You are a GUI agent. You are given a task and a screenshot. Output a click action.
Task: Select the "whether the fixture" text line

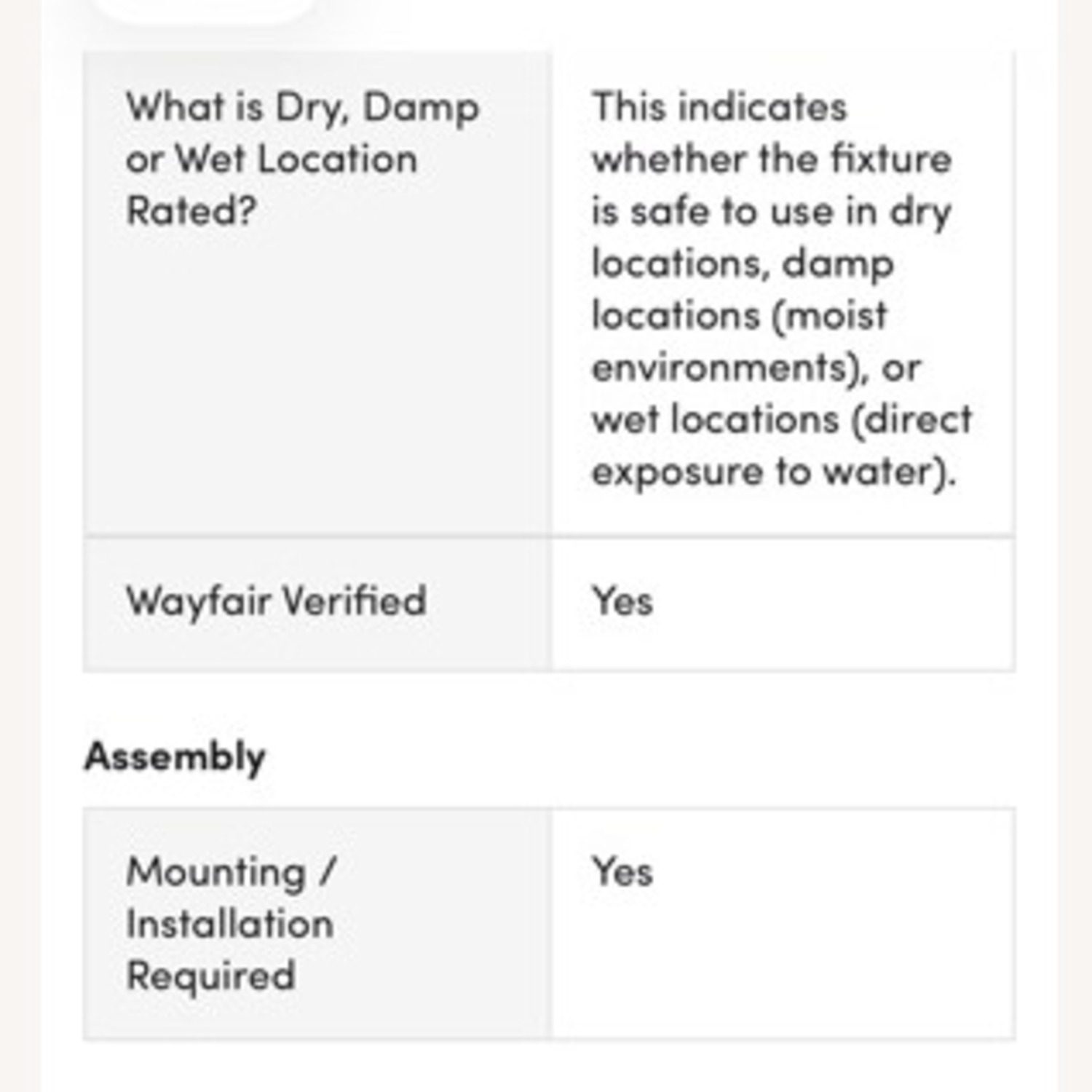[x=771, y=159]
